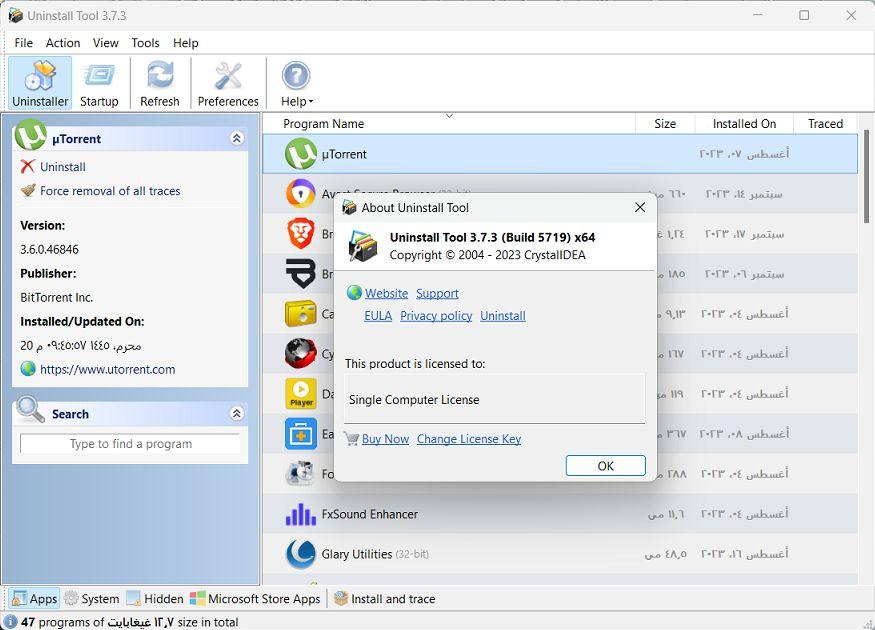Viewport: 875px width, 630px height.
Task: Switch to Microsoft Store Apps tab
Action: pos(255,599)
